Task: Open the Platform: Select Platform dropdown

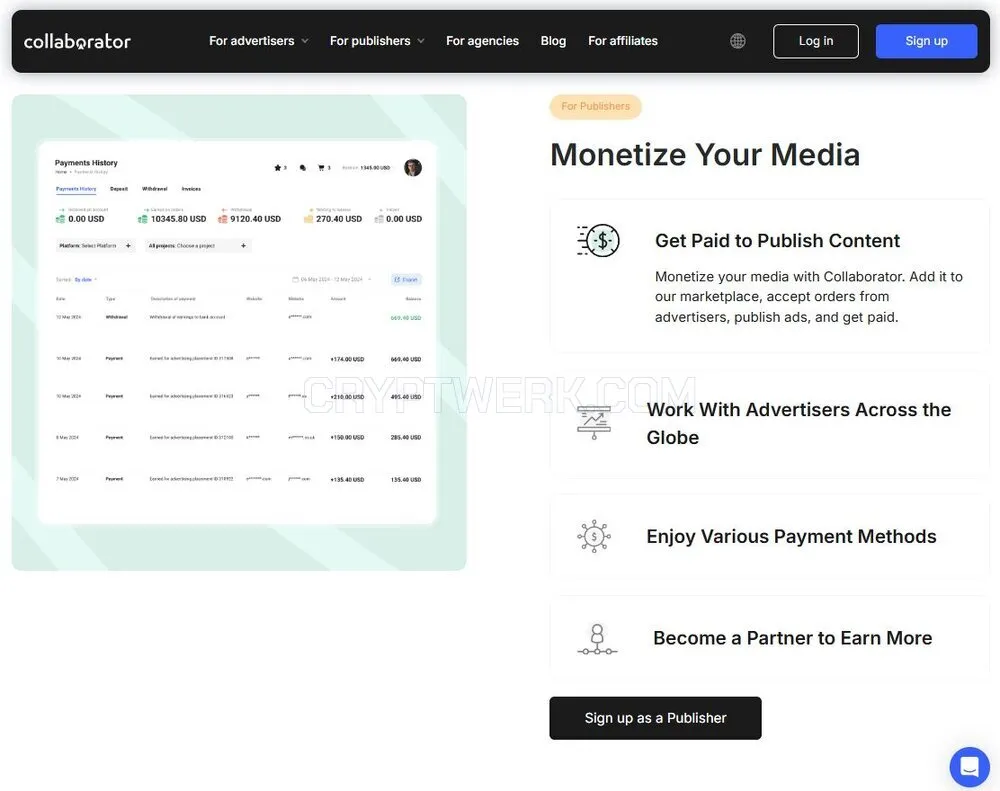Action: coord(95,246)
